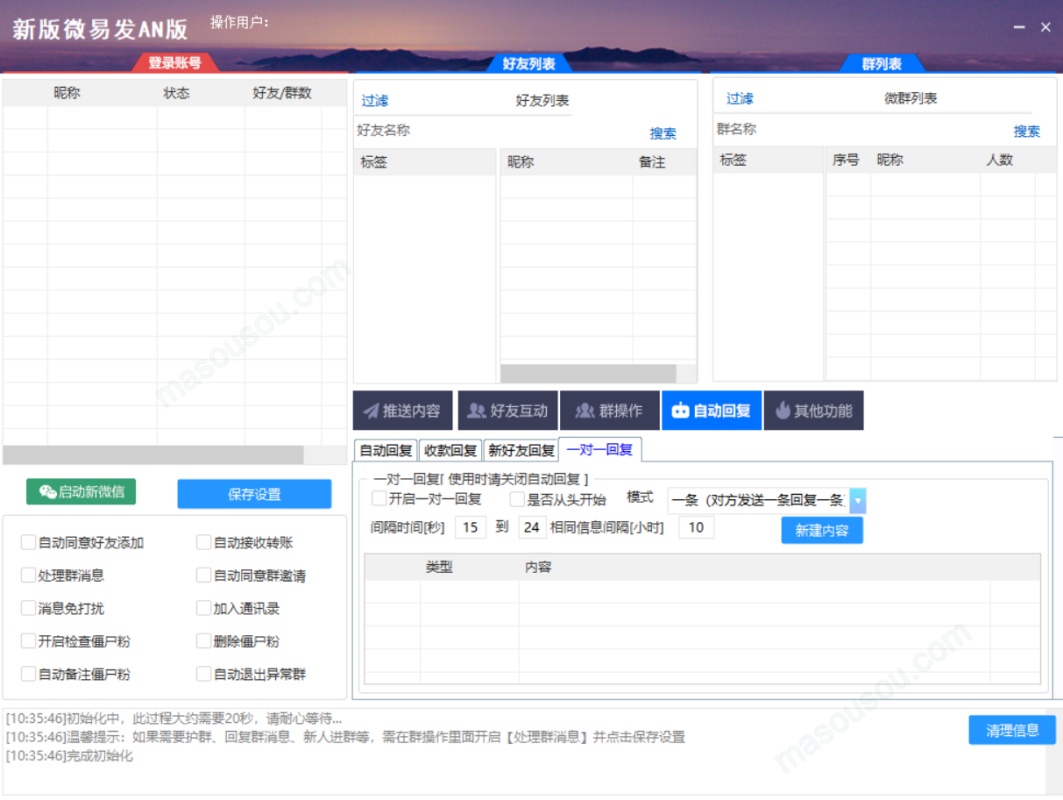Check 自动备注僵尸粉 option
This screenshot has height=800, width=1063.
(x=28, y=674)
